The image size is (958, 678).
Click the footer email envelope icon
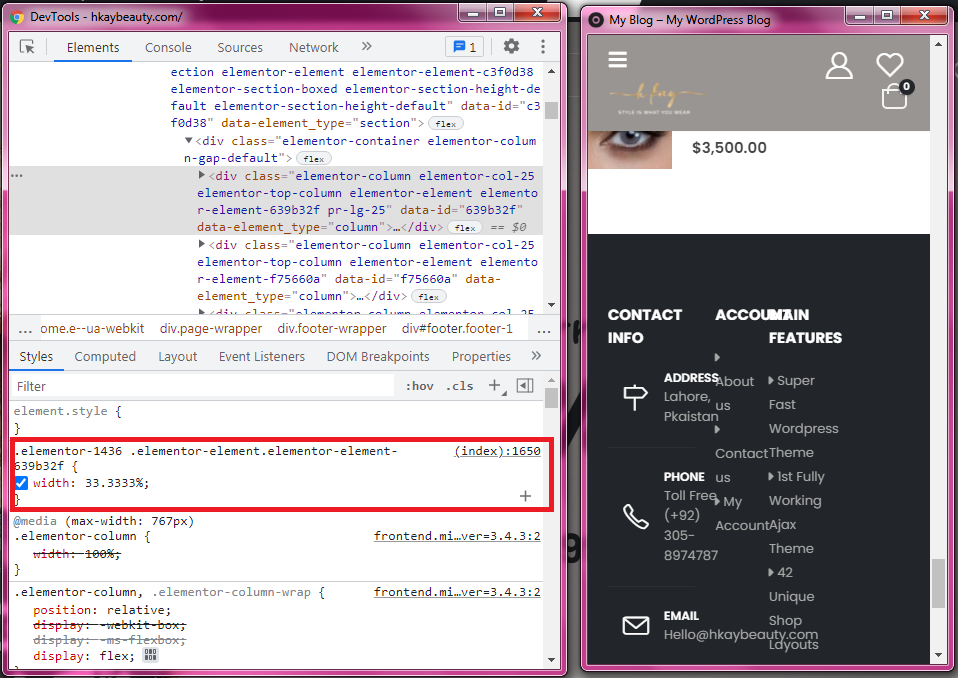tap(635, 625)
